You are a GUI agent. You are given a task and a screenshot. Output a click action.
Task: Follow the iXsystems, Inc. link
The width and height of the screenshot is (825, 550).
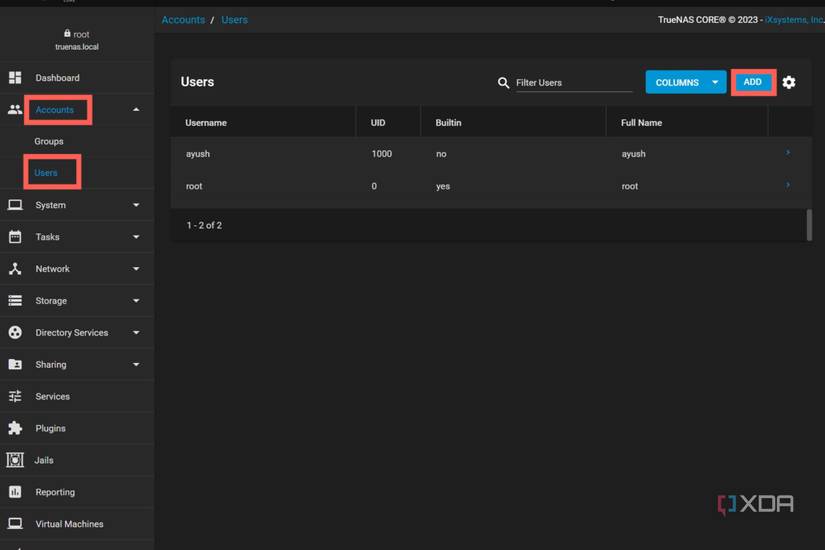tap(794, 19)
